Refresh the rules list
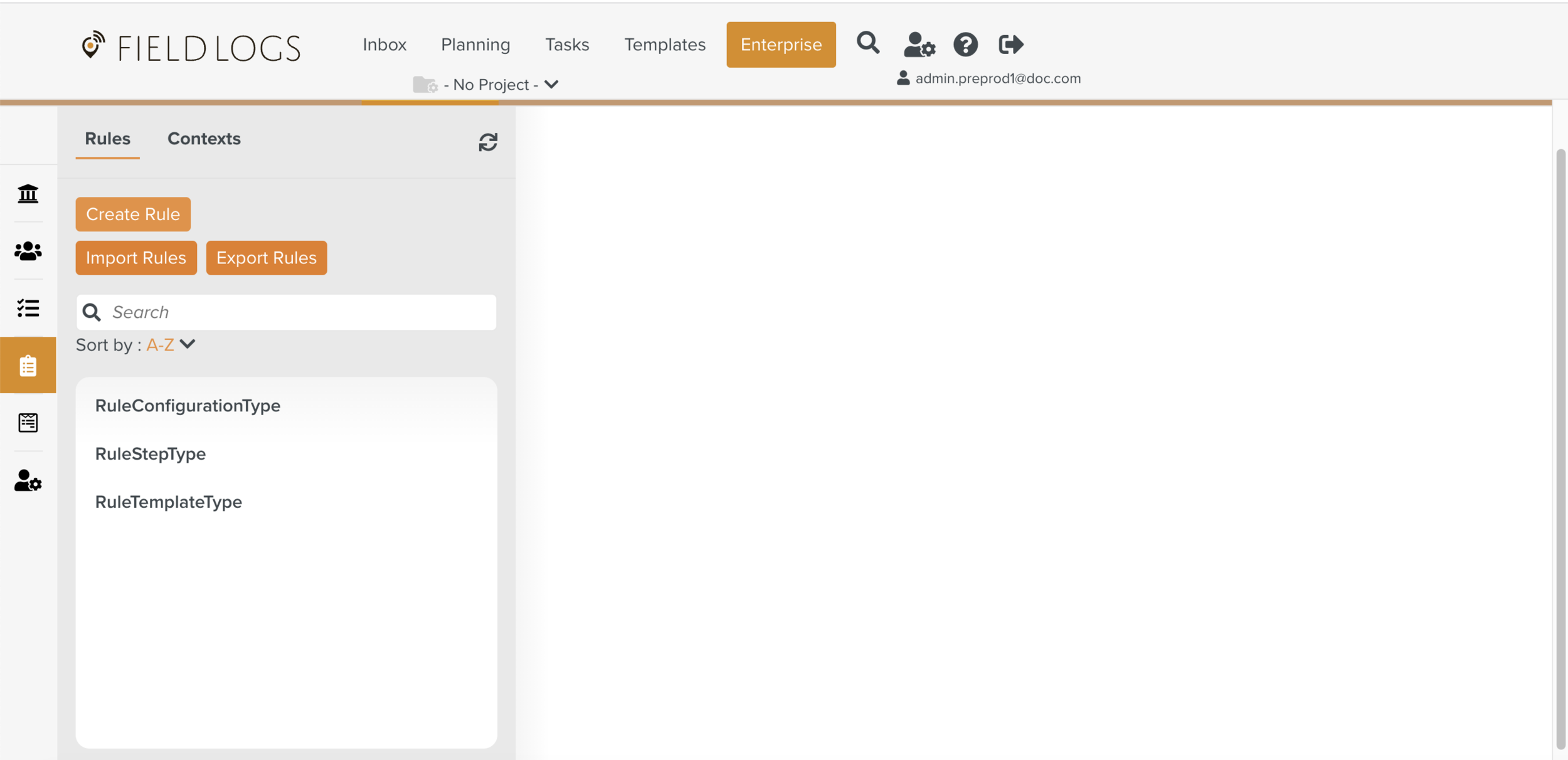The height and width of the screenshot is (760, 1568). [487, 142]
